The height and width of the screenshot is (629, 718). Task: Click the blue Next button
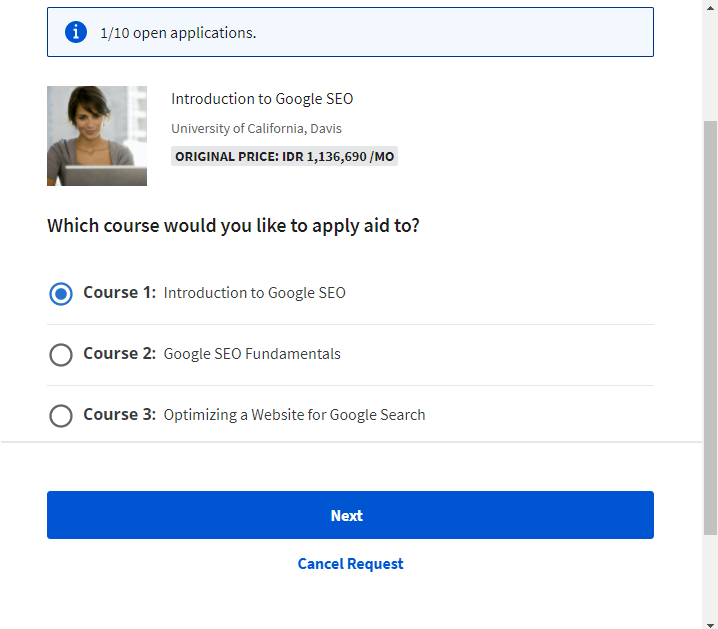[x=350, y=515]
